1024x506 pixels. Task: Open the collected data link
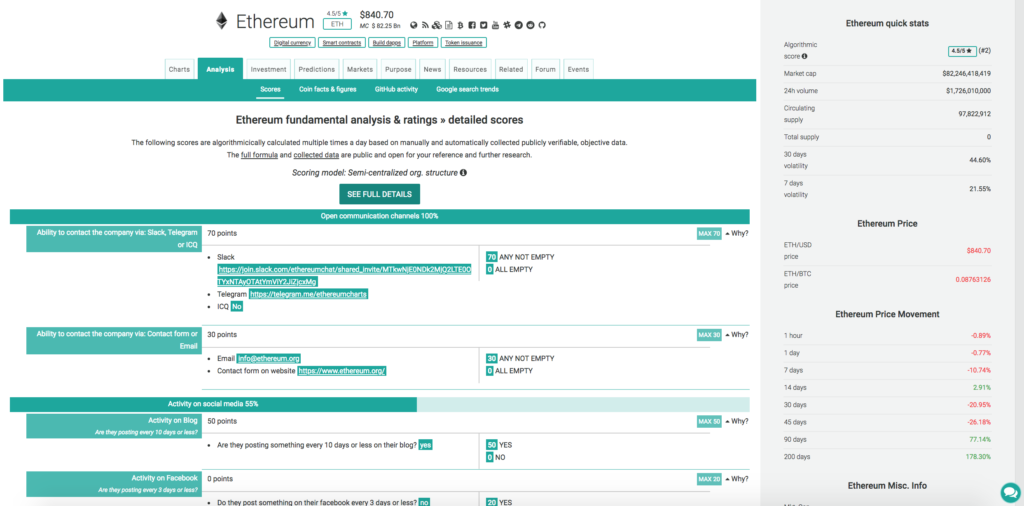316,155
